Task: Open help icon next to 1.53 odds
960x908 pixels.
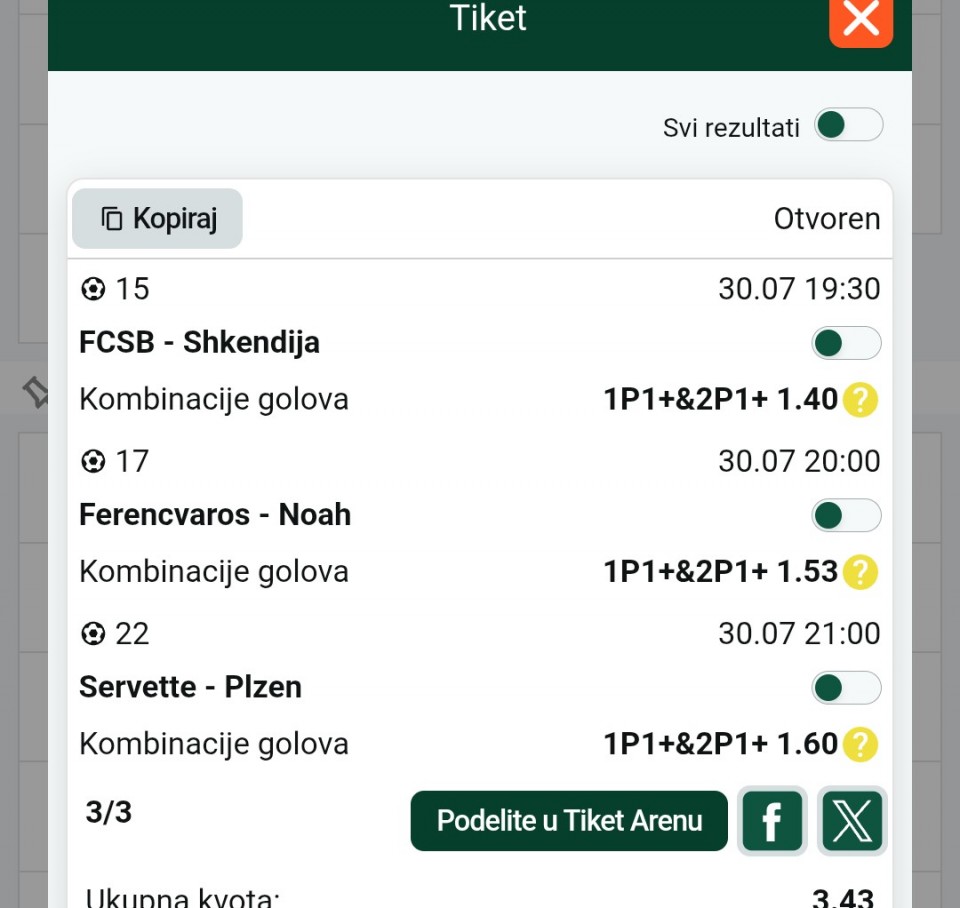Action: click(x=860, y=572)
